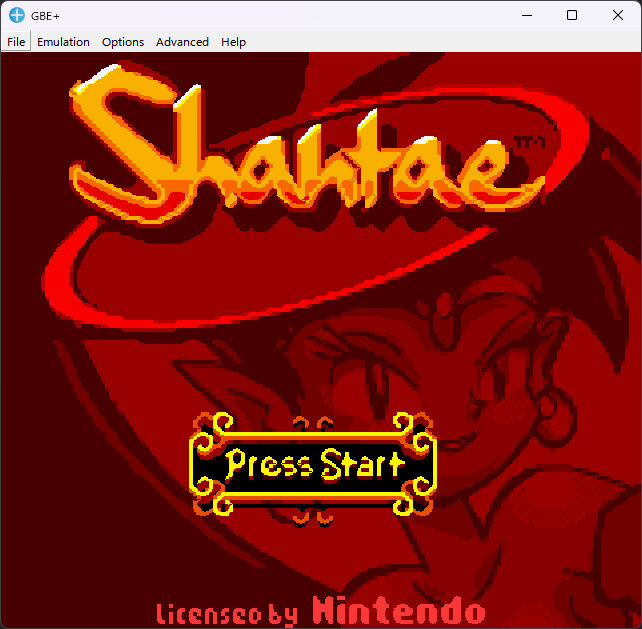Maximize the GBE+ window

click(x=572, y=16)
